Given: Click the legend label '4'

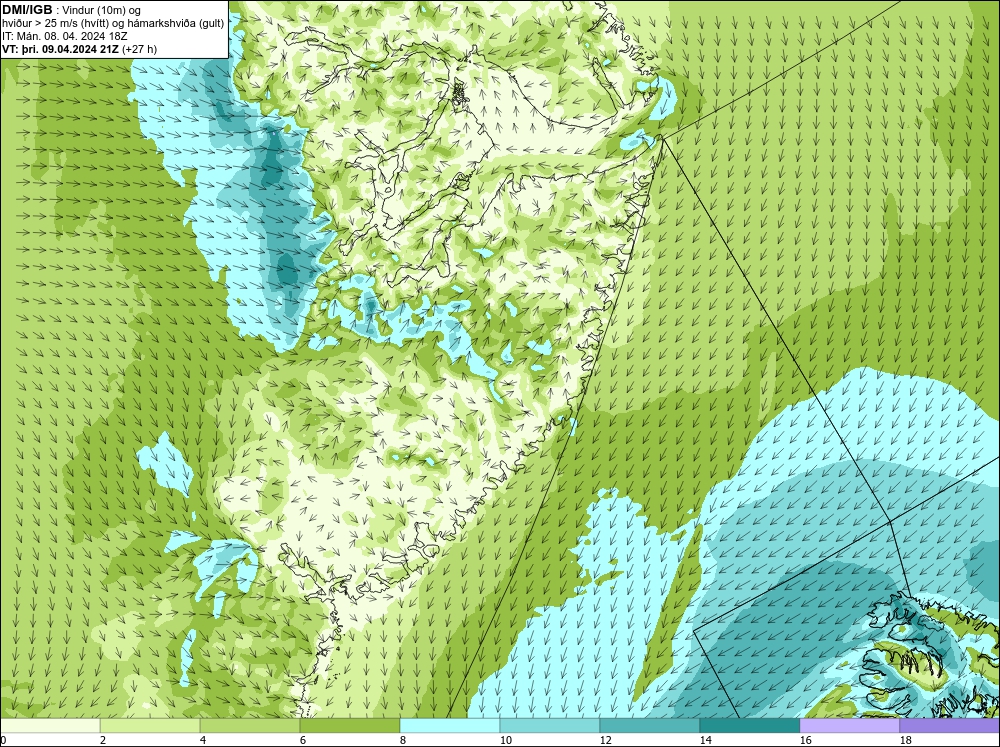Looking at the screenshot, I should click(203, 740).
